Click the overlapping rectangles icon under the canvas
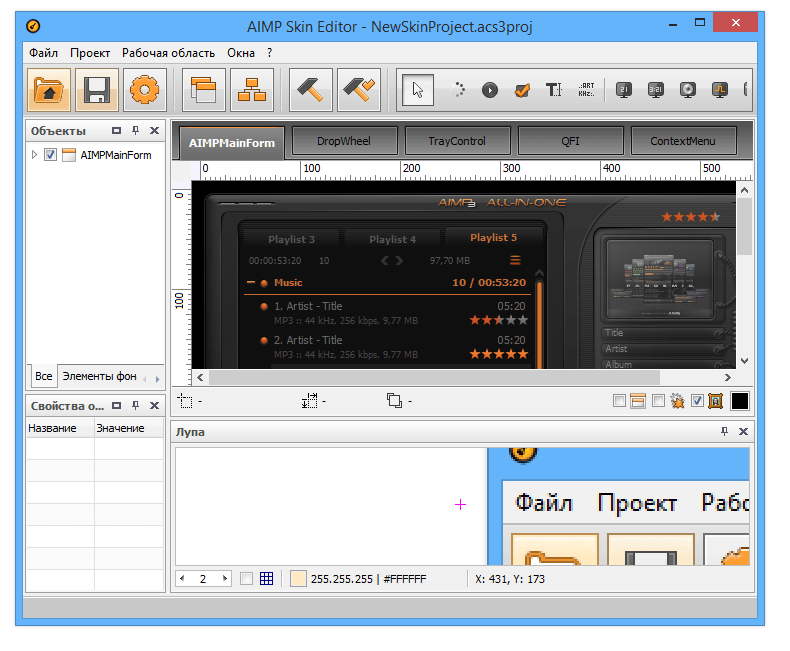 point(394,401)
